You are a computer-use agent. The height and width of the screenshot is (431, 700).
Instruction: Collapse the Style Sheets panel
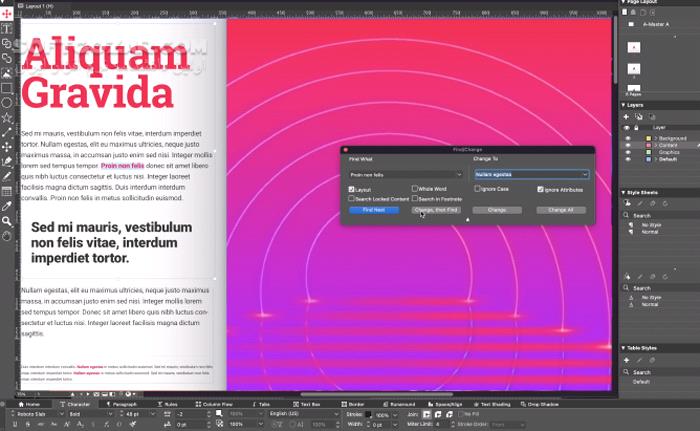[x=624, y=192]
